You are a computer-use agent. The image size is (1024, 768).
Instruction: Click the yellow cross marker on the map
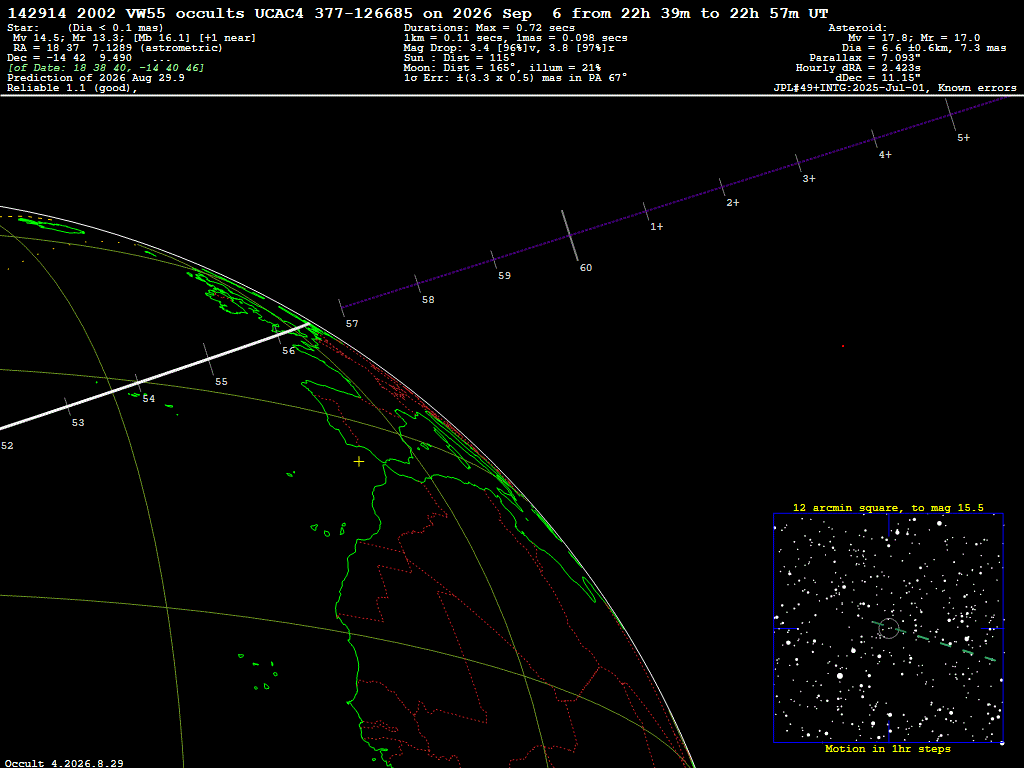coord(359,462)
